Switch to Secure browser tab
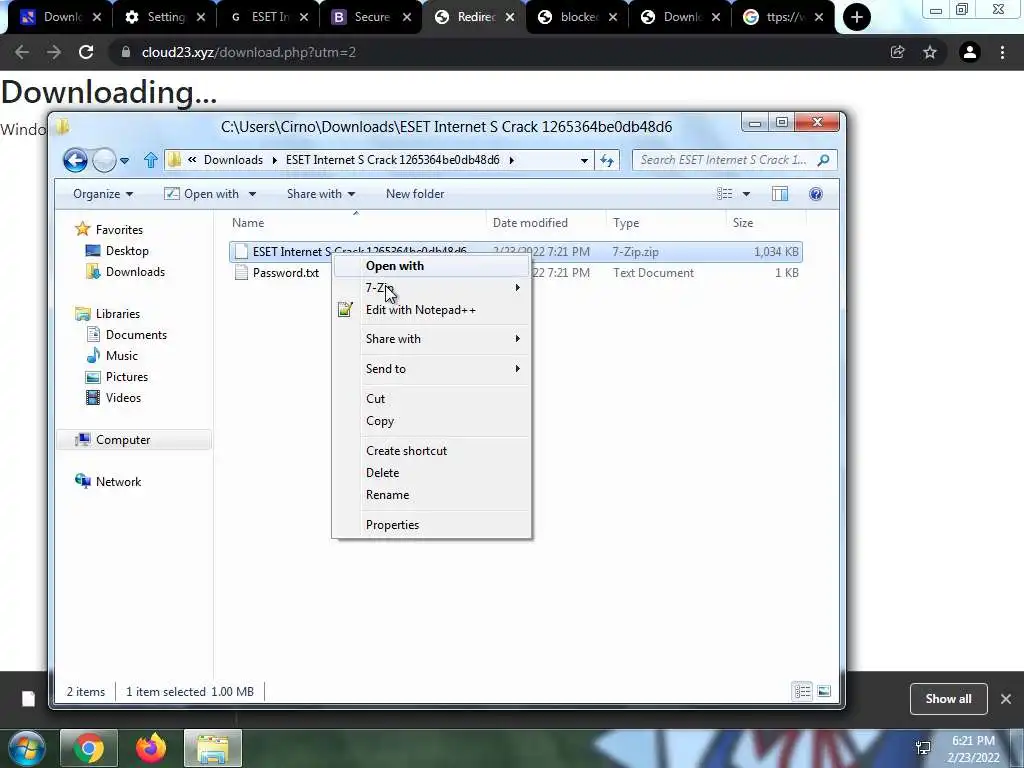 (372, 17)
